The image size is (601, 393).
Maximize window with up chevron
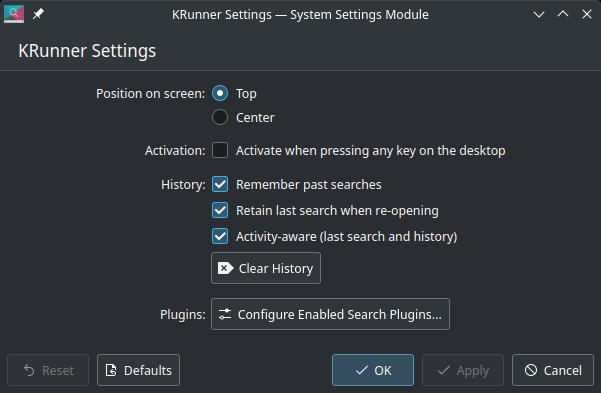pos(563,15)
